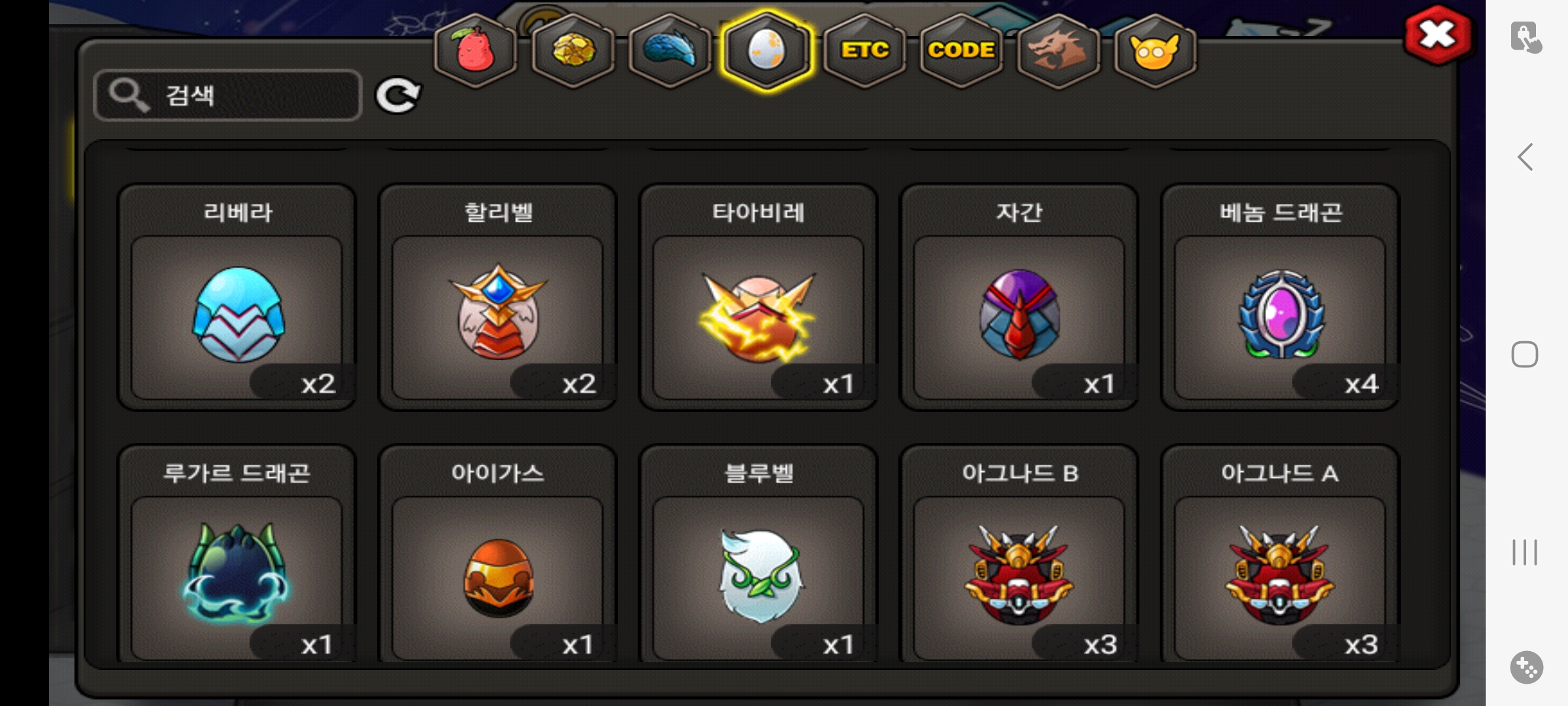The width and height of the screenshot is (1568, 706).
Task: Switch to the gold nugget tab
Action: point(572,50)
